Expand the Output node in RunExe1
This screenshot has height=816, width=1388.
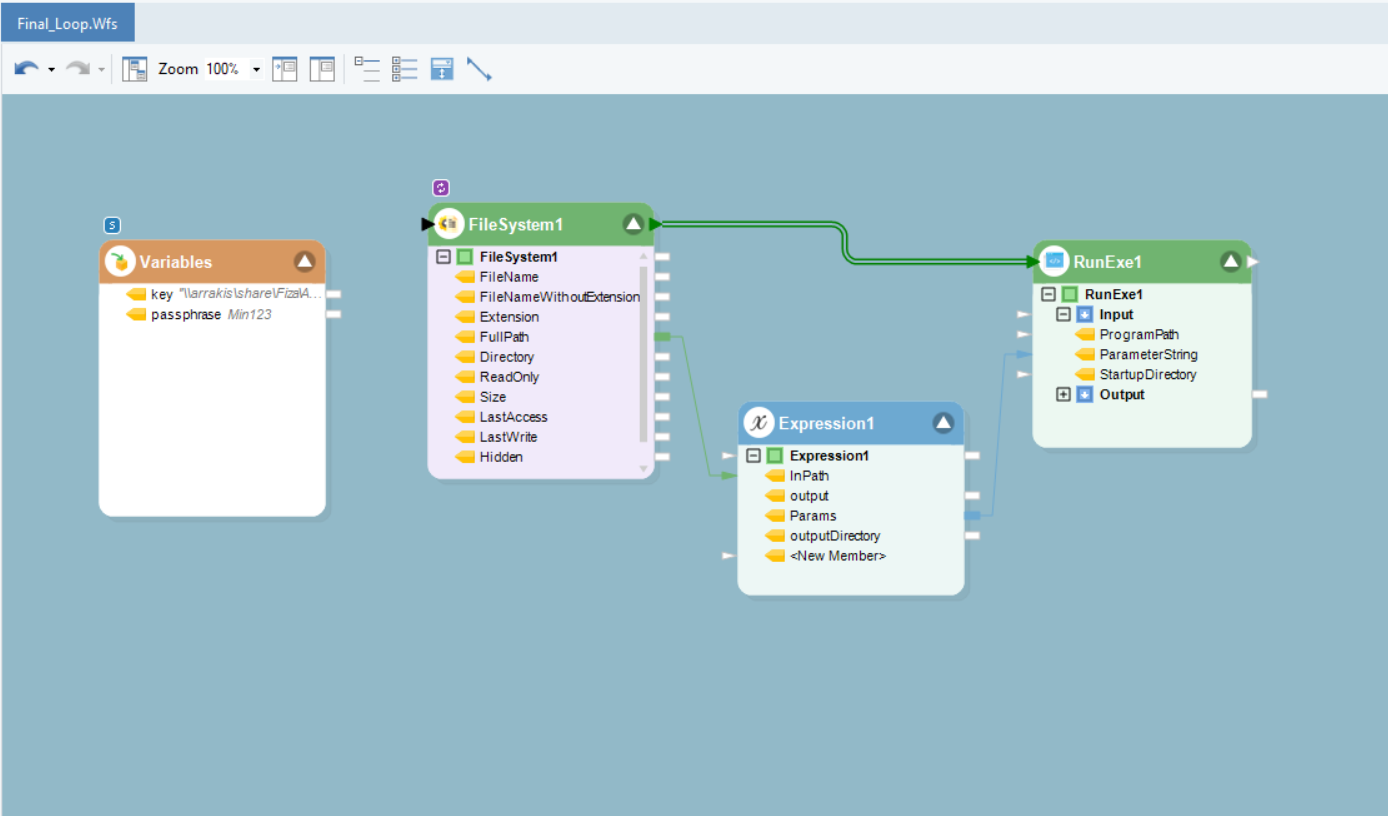[1063, 395]
